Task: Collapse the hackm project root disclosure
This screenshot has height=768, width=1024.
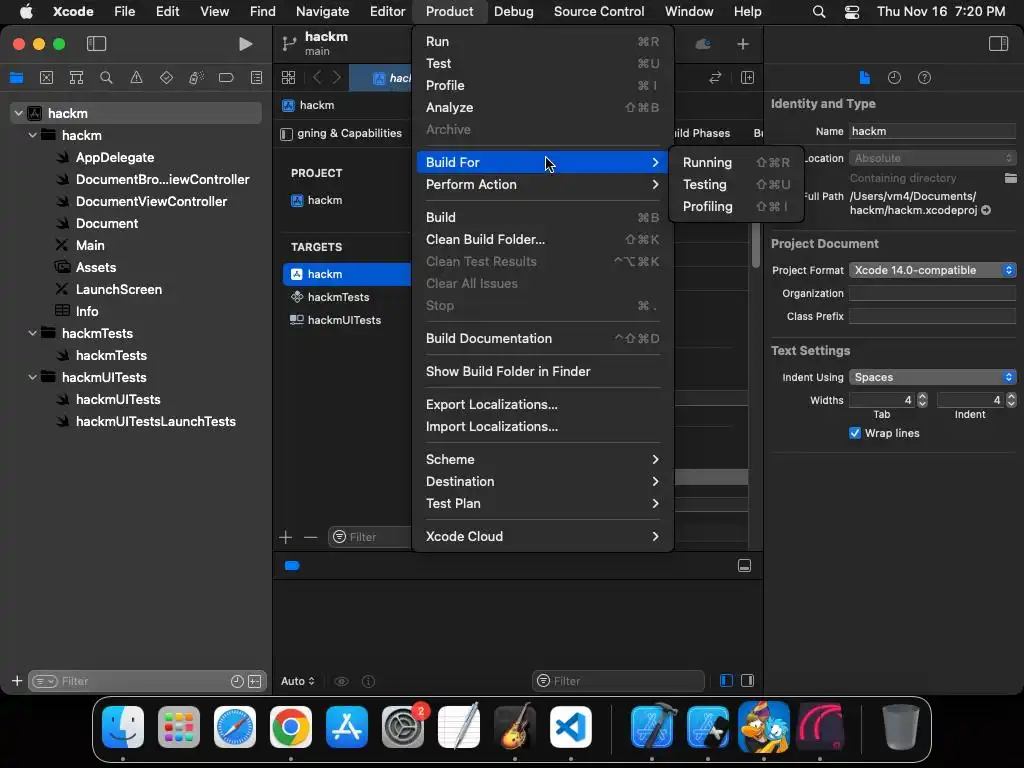Action: (x=19, y=114)
